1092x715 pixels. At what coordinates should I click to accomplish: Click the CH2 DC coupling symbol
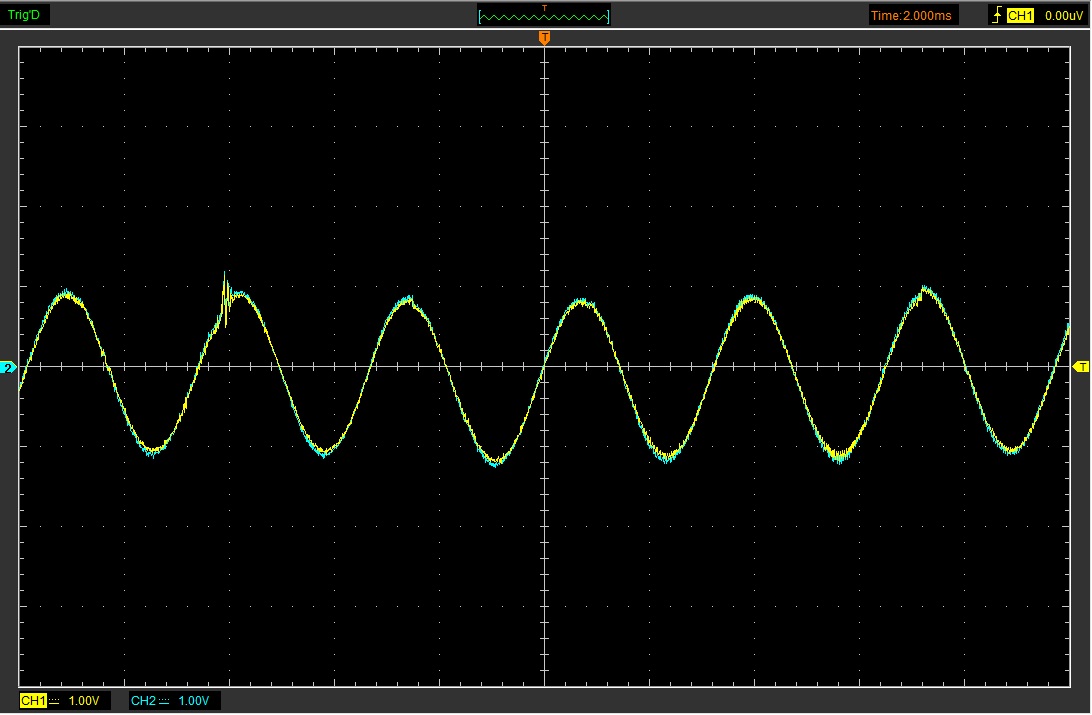[x=165, y=701]
